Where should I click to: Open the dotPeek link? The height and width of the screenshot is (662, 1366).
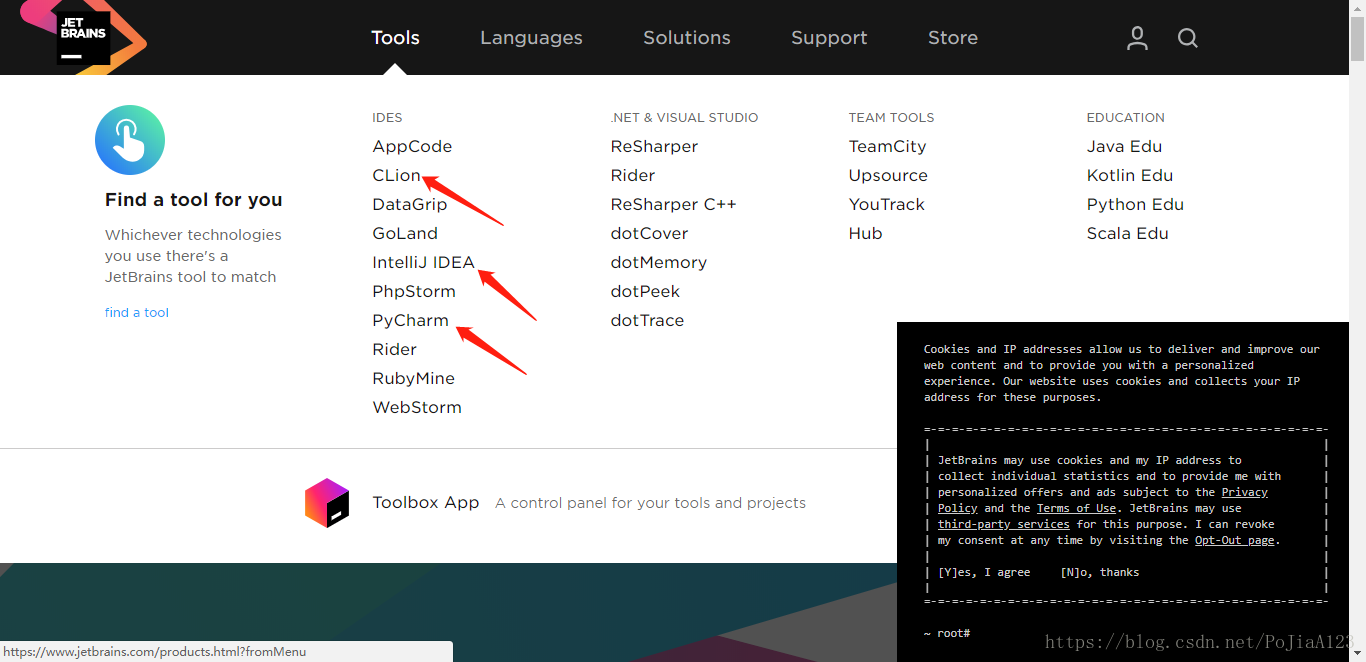pyautogui.click(x=646, y=291)
